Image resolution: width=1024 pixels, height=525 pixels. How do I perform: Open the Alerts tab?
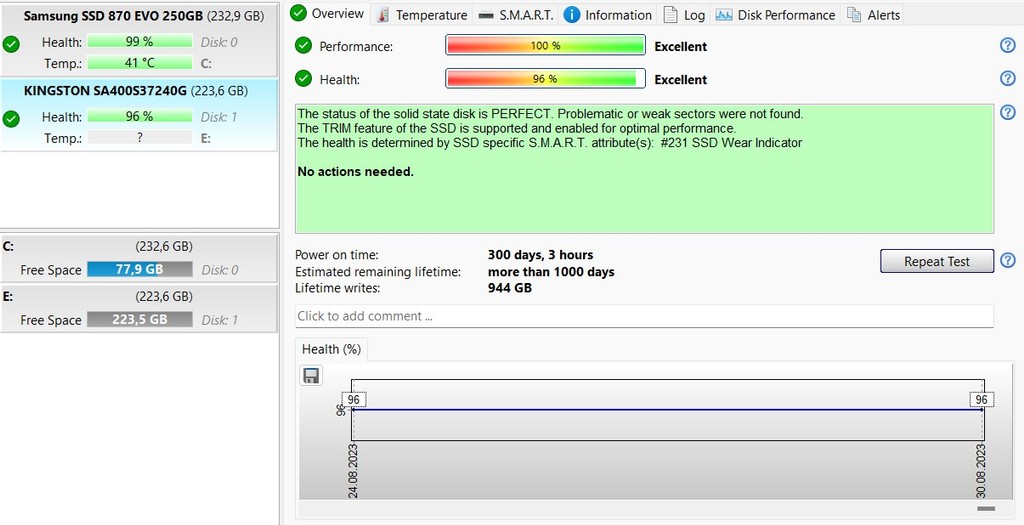point(872,15)
